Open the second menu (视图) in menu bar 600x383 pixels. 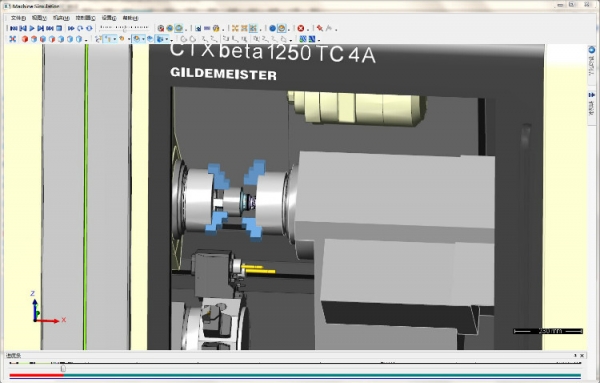click(x=39, y=18)
